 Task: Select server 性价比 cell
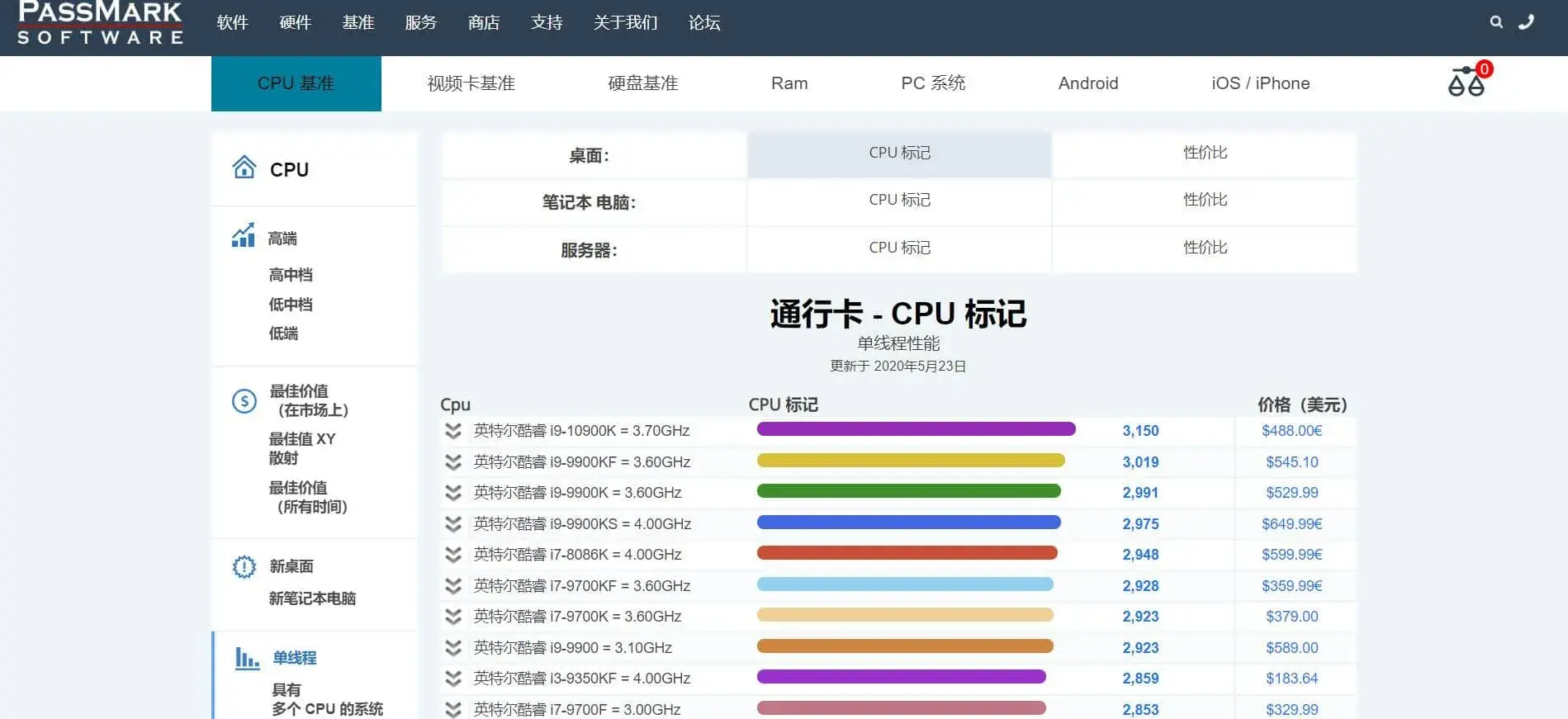click(1205, 248)
